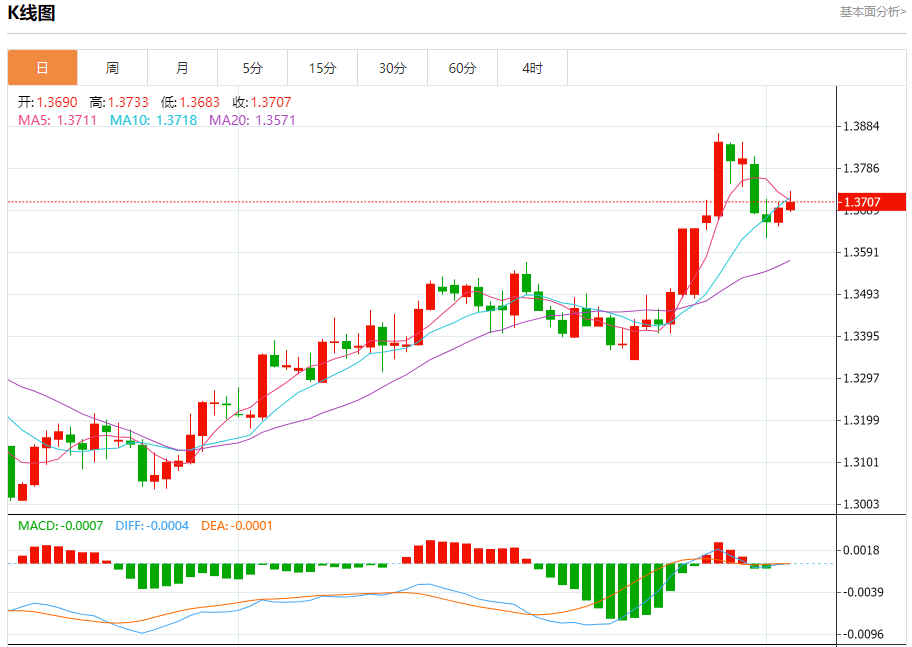The width and height of the screenshot is (912, 647).
Task: Click the DEA: -0.0001 indicator label
Action: pyautogui.click(x=237, y=525)
